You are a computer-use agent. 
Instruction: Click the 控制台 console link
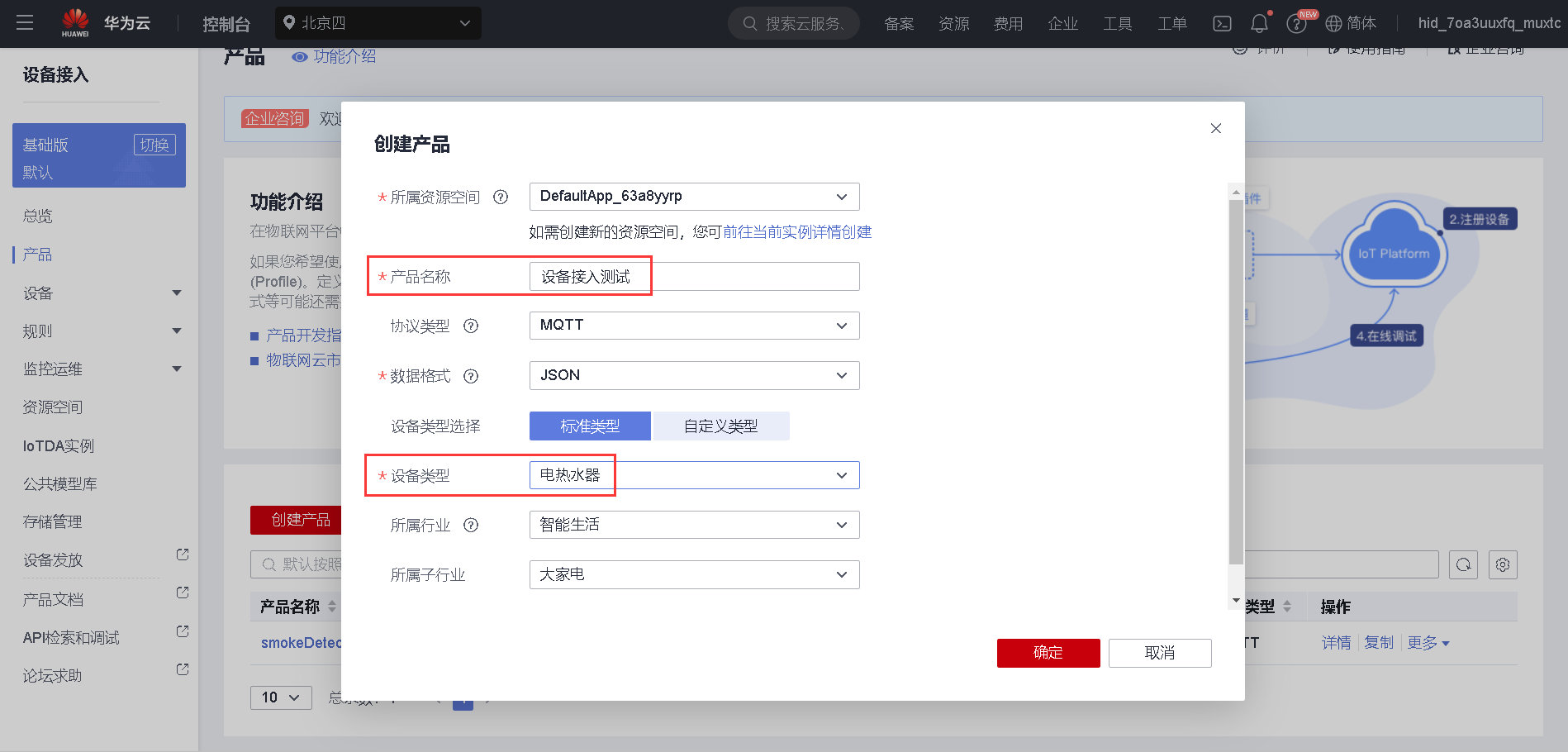click(226, 24)
